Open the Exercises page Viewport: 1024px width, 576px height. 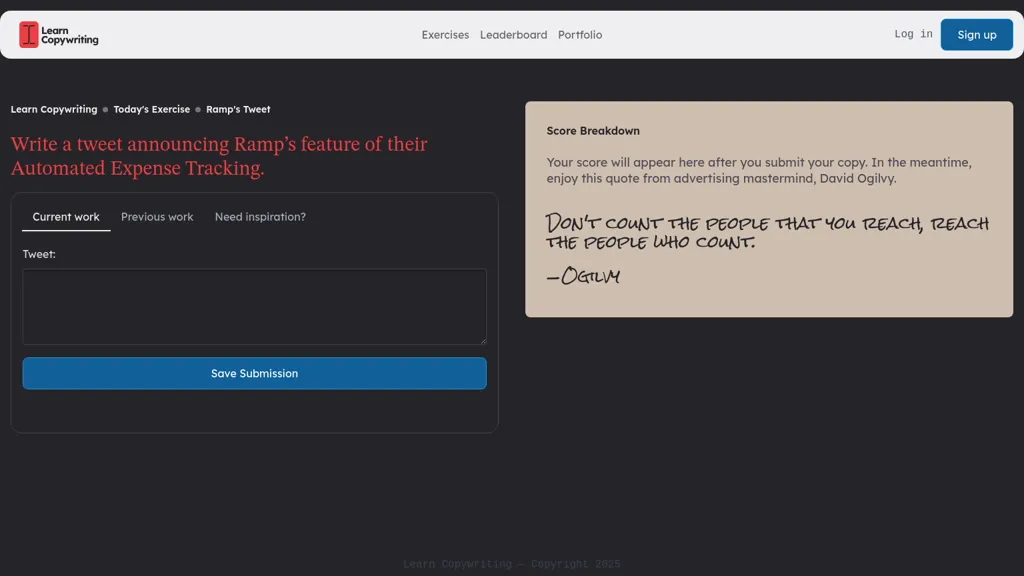point(445,34)
